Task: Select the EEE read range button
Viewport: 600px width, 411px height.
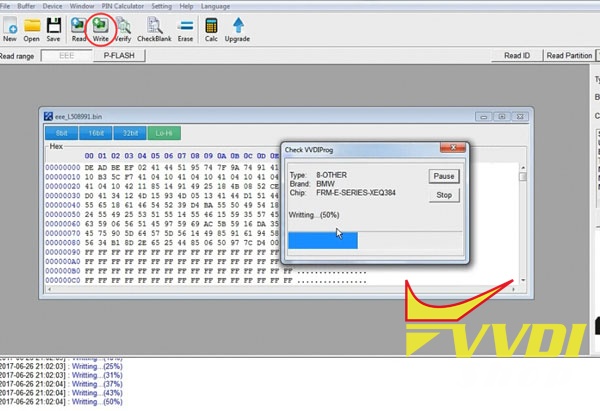Action: (x=67, y=55)
